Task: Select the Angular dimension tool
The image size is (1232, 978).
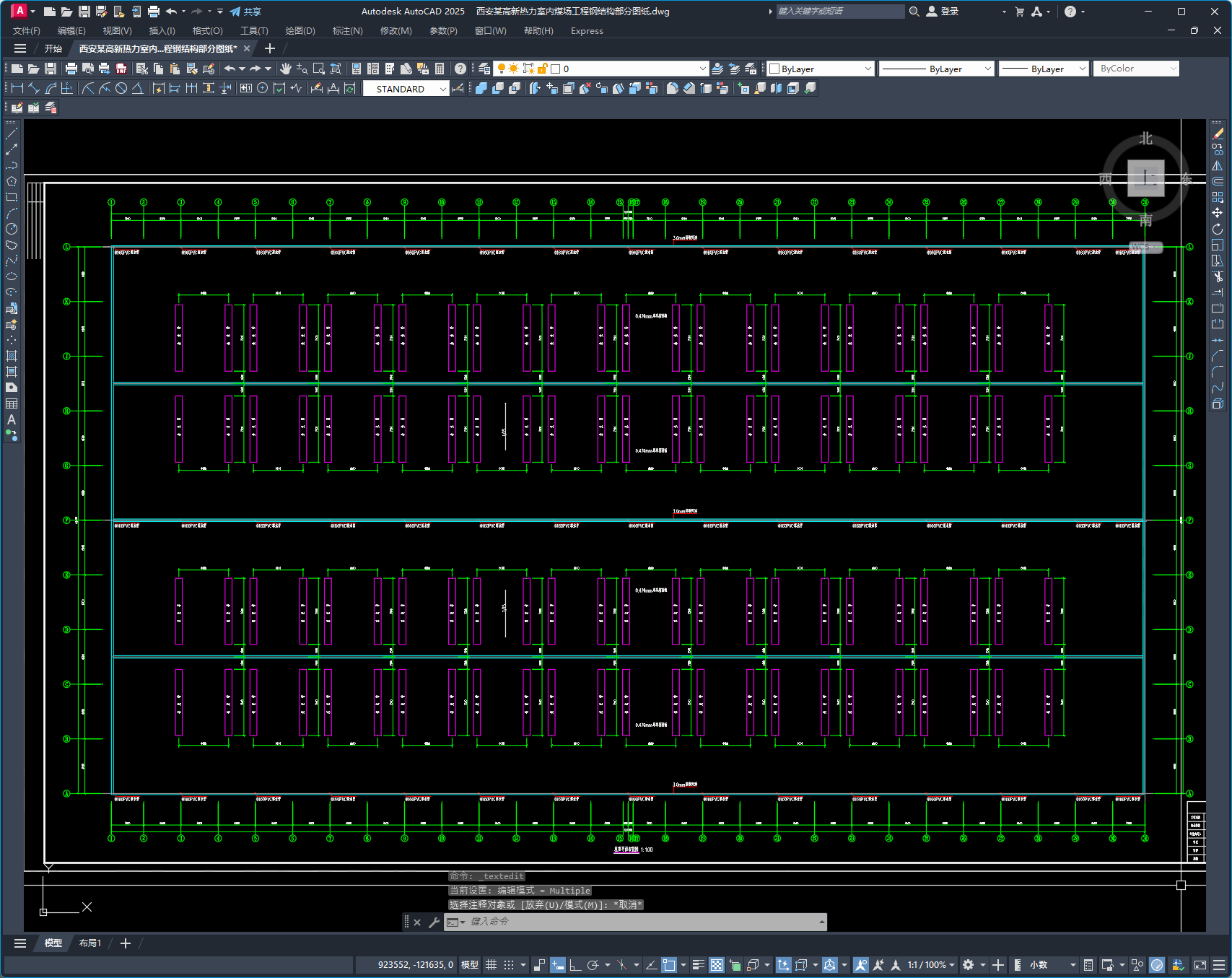Action: click(x=137, y=88)
